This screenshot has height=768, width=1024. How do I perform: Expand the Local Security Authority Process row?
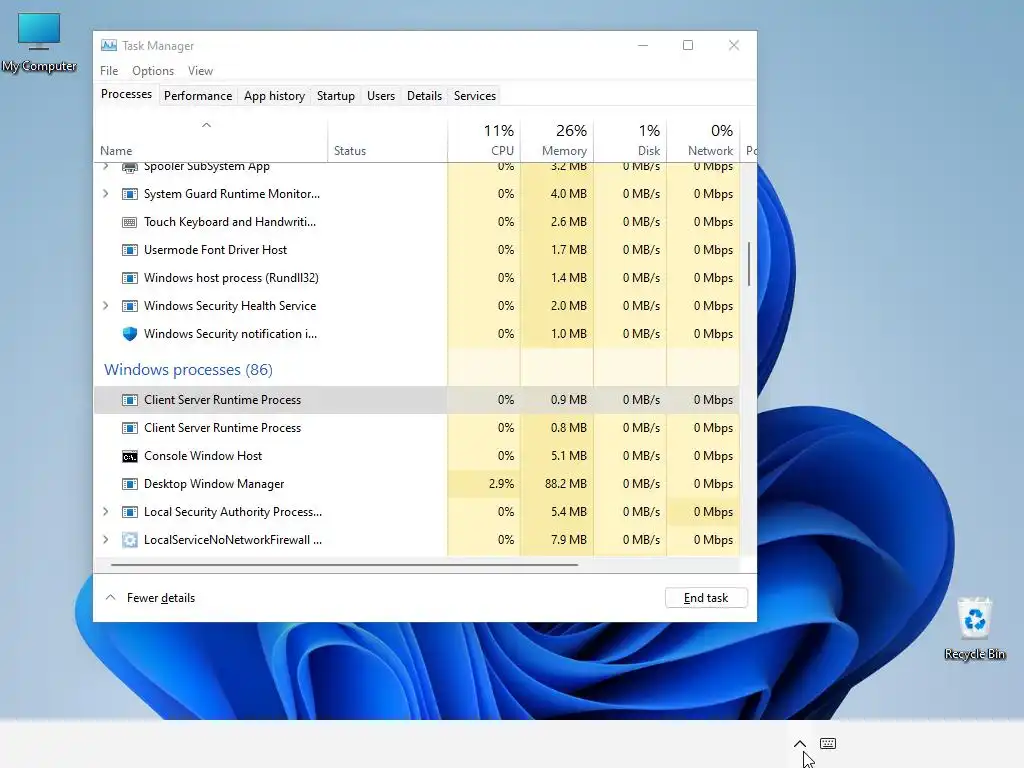tap(106, 512)
